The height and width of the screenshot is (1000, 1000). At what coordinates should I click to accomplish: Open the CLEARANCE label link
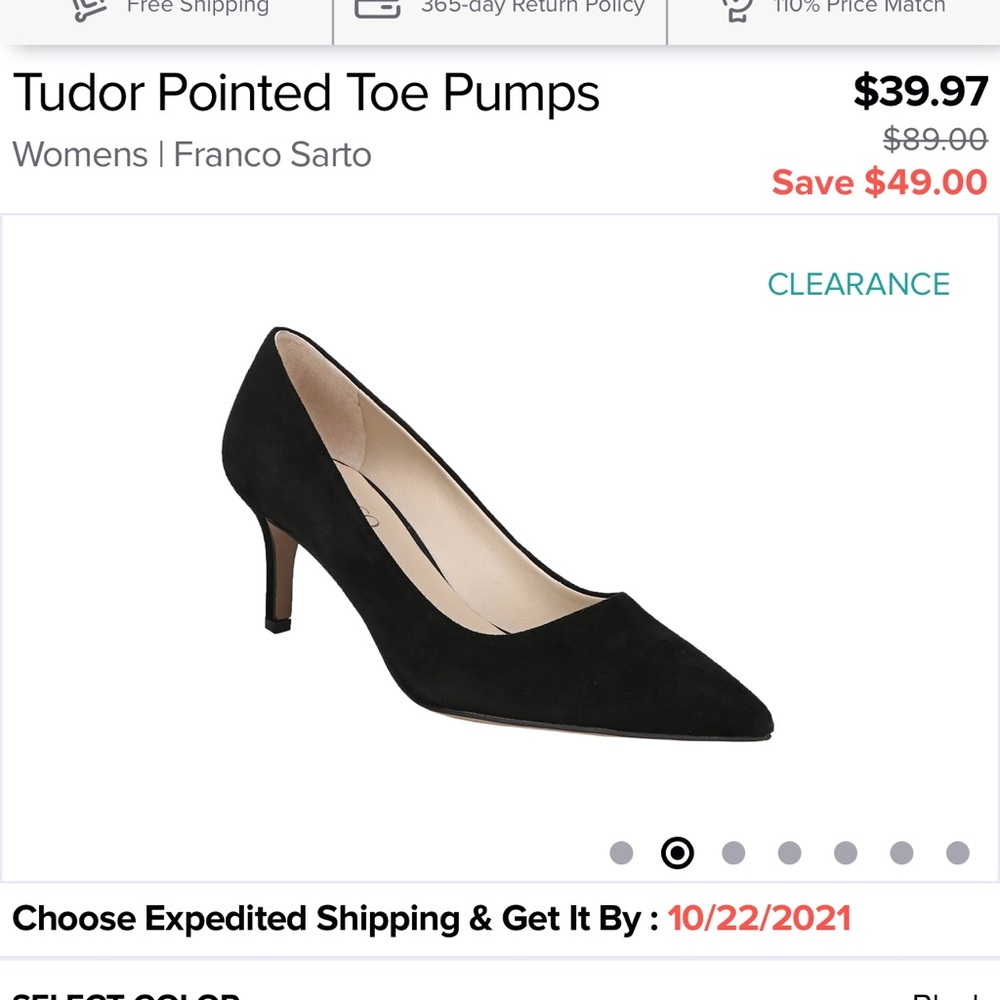857,284
